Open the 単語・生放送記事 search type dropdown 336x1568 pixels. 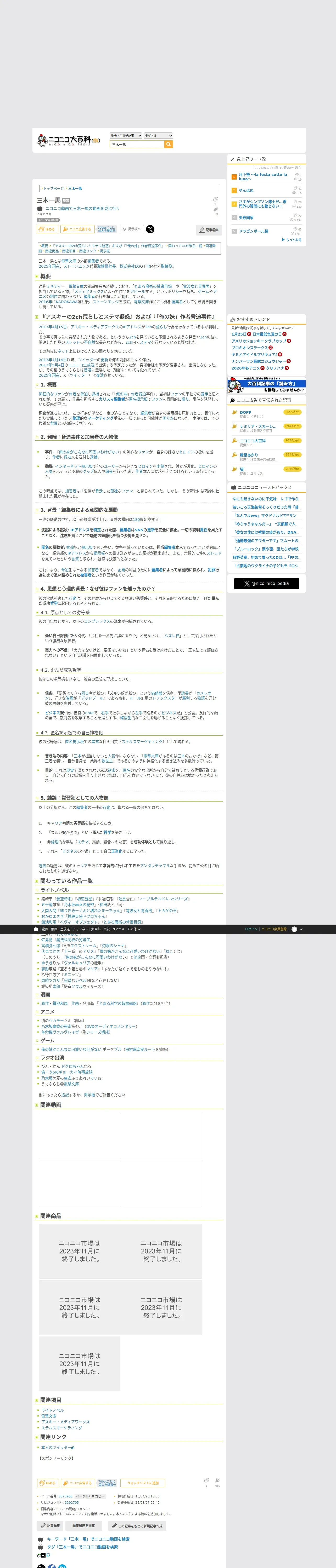126,136
